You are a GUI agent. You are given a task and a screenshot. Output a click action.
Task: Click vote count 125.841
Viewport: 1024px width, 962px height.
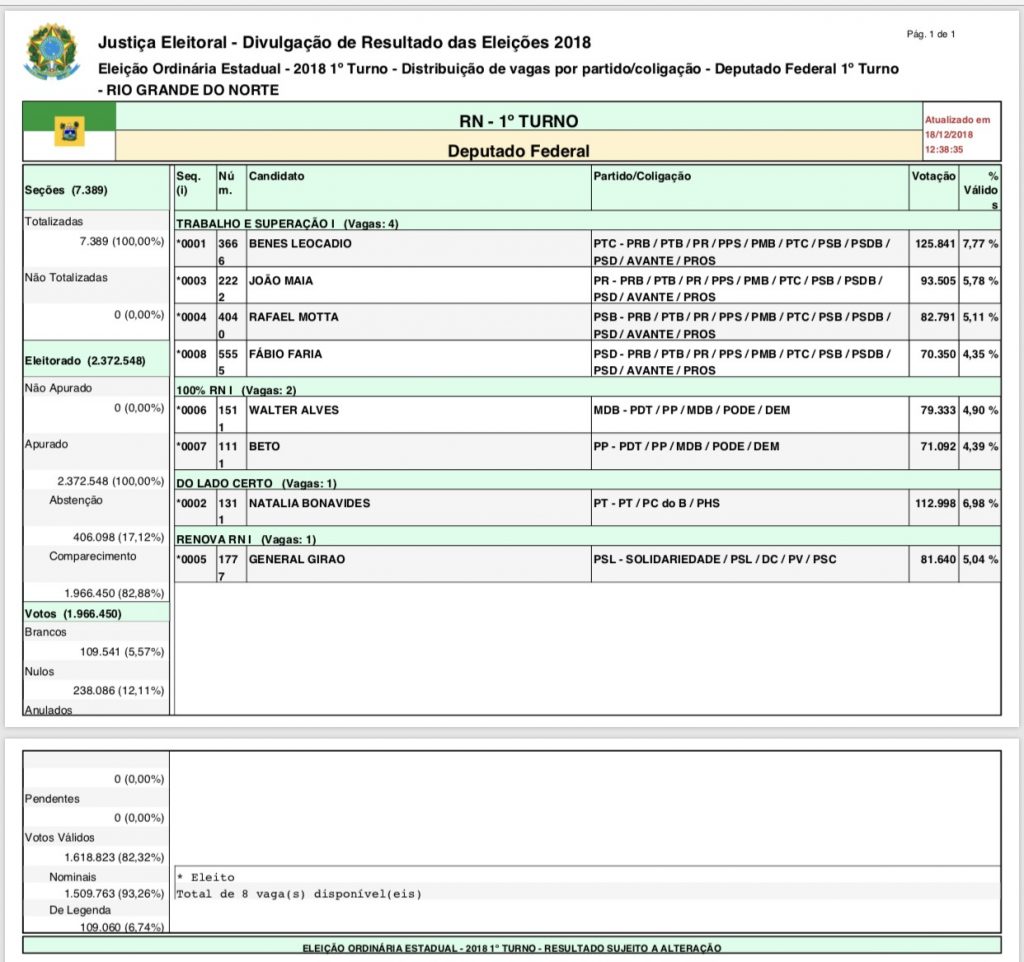[935, 244]
